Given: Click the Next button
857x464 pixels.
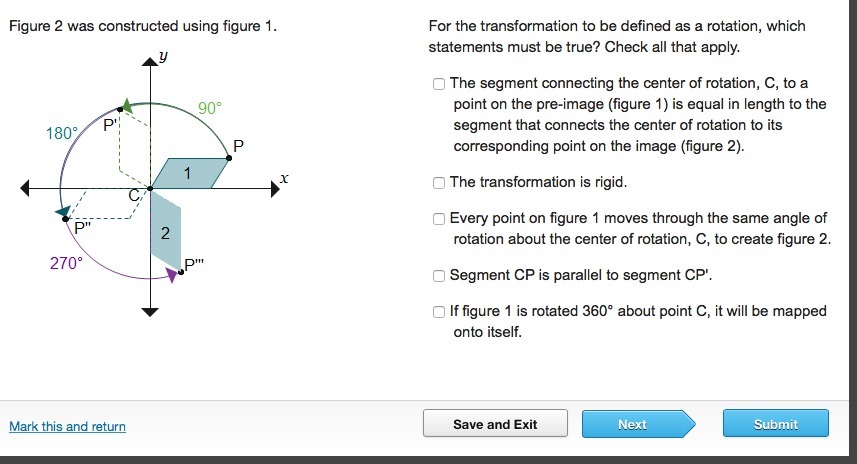Looking at the screenshot, I should (632, 424).
